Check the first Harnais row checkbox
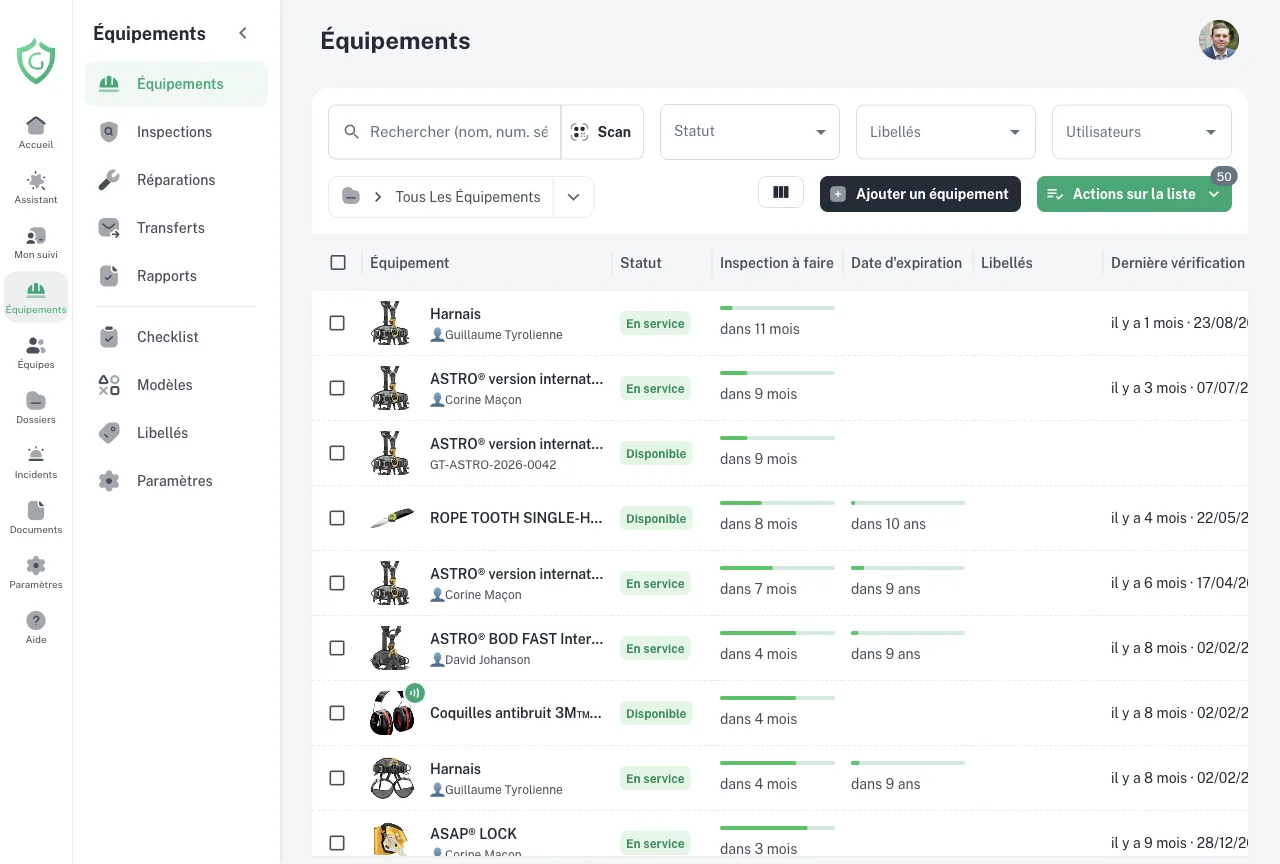Viewport: 1280px width, 864px height. pyautogui.click(x=337, y=323)
